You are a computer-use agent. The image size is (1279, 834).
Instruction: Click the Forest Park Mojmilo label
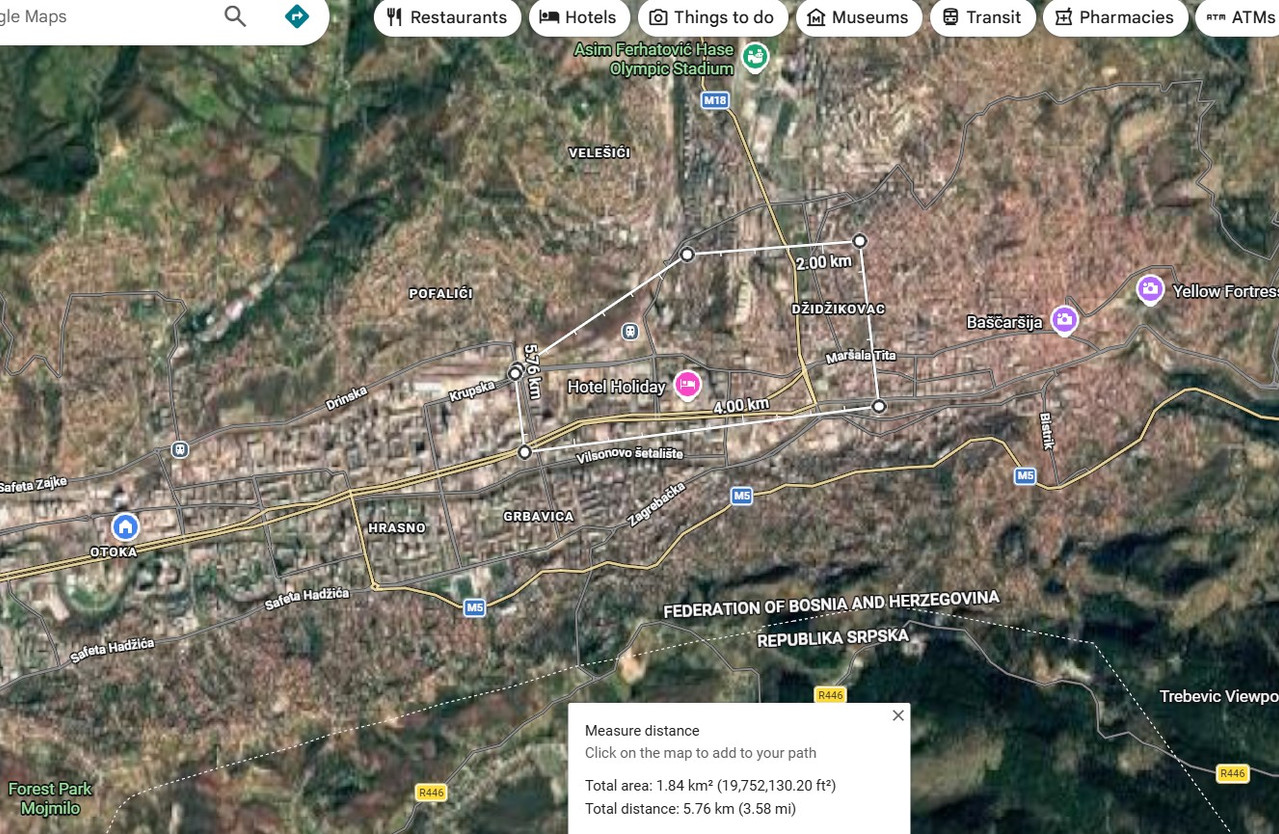50,798
